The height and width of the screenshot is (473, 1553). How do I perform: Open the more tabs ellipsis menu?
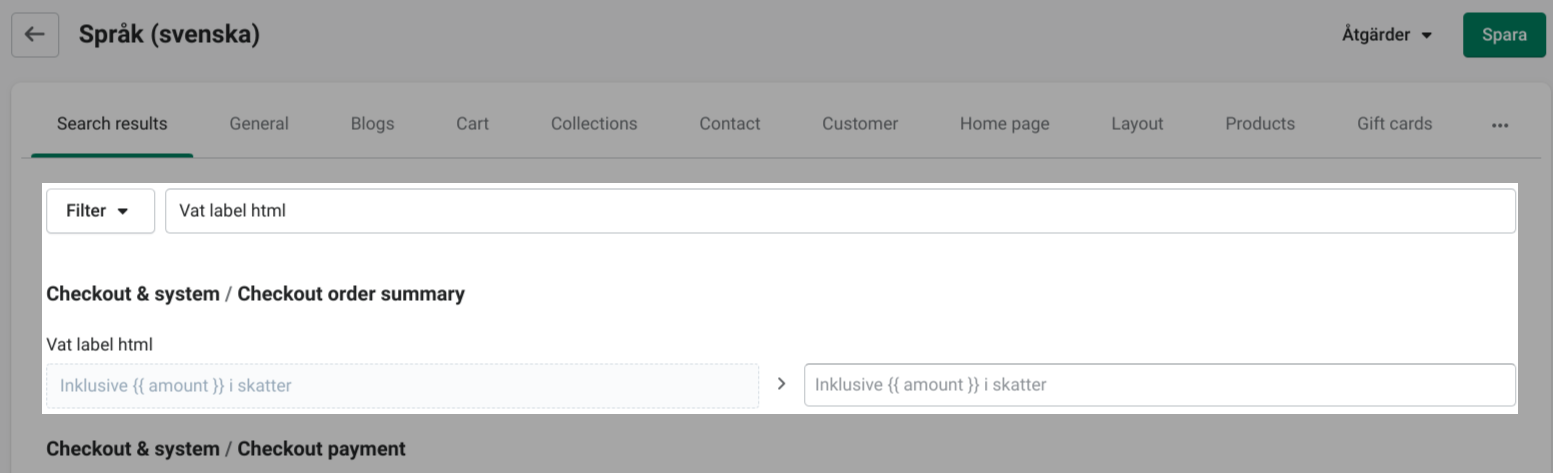(x=1499, y=125)
